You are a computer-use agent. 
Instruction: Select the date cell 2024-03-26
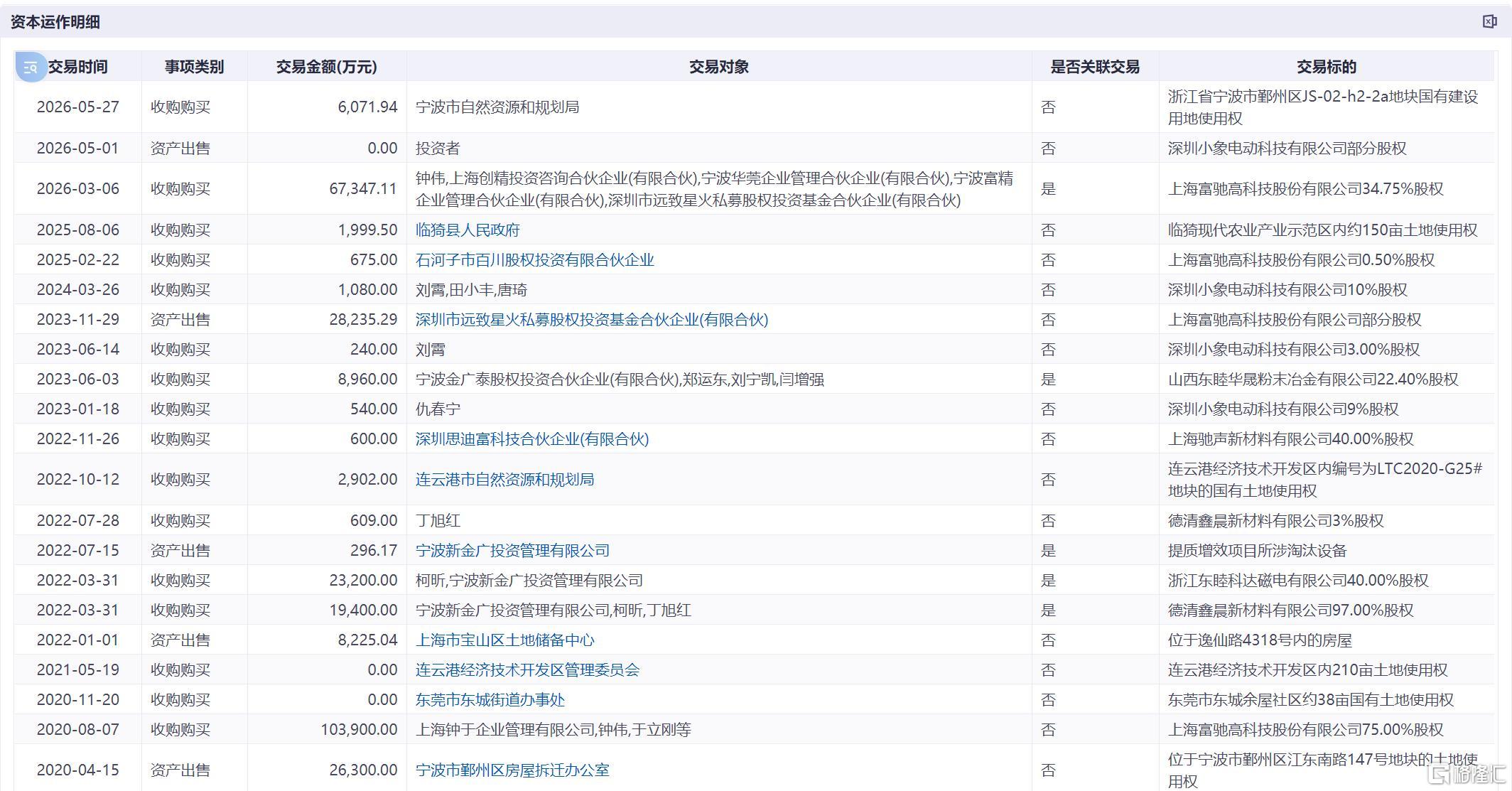point(77,290)
